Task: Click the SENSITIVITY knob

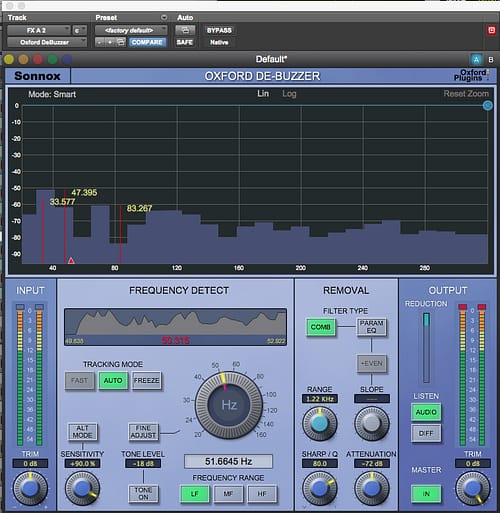Action: tap(82, 489)
